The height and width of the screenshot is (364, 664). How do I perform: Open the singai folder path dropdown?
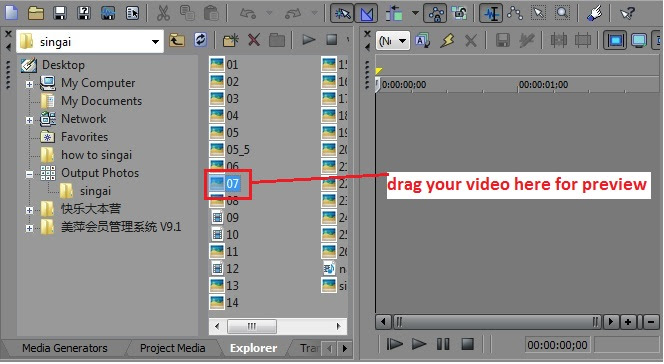(x=155, y=41)
